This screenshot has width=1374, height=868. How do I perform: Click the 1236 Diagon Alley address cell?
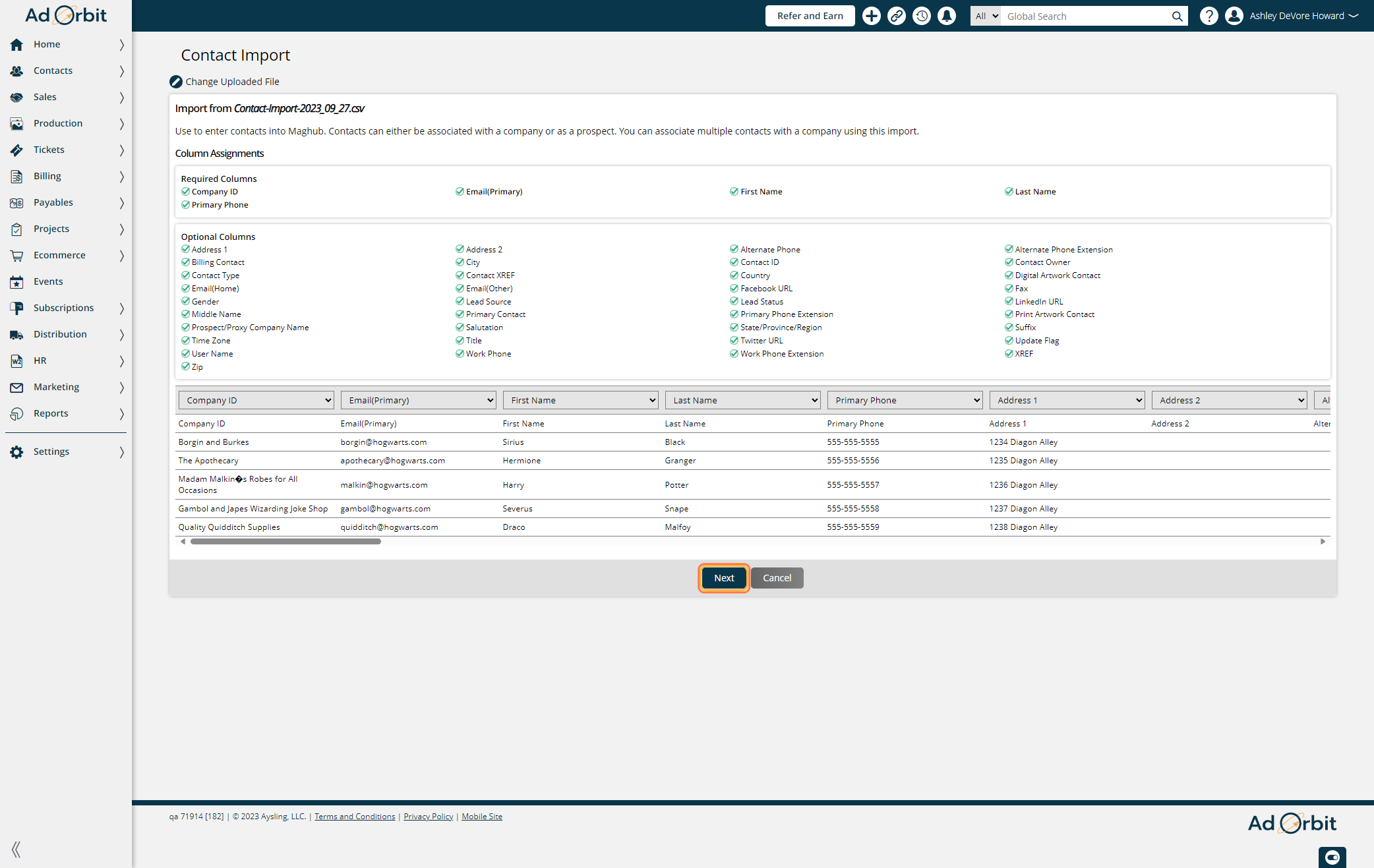[x=1023, y=485]
